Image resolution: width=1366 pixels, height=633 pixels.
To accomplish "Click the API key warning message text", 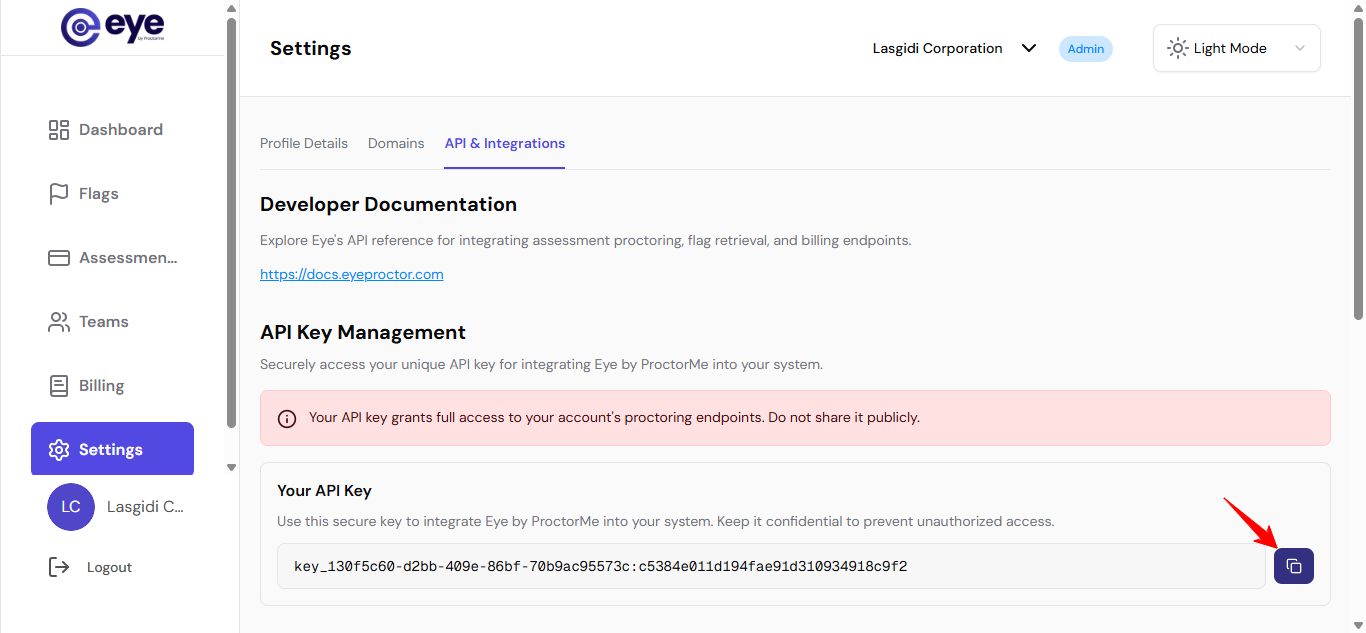I will point(614,417).
